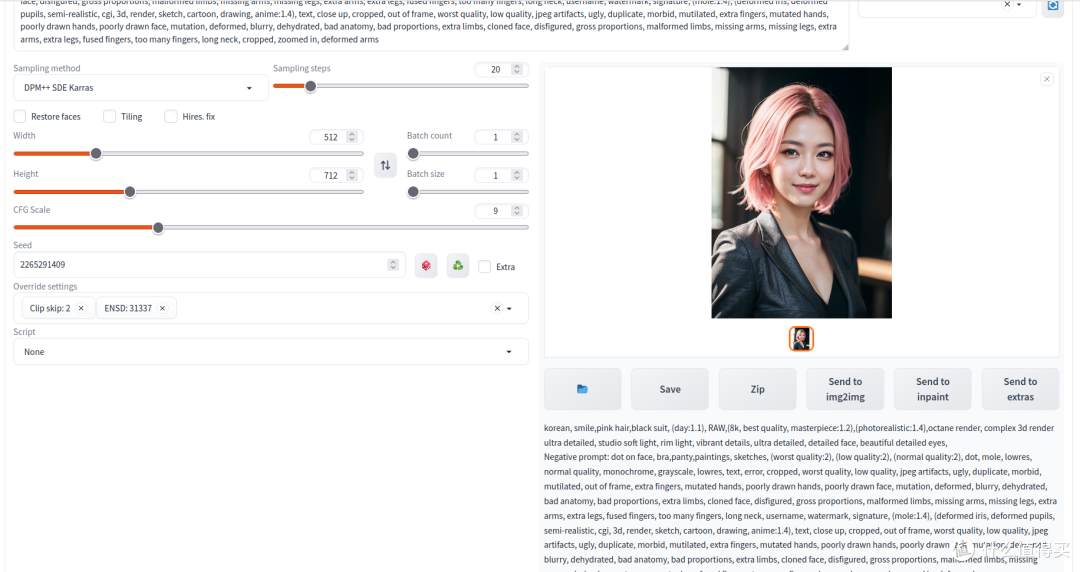The width and height of the screenshot is (1080, 572).
Task: Click the Seed field stepper arrows
Action: click(393, 265)
